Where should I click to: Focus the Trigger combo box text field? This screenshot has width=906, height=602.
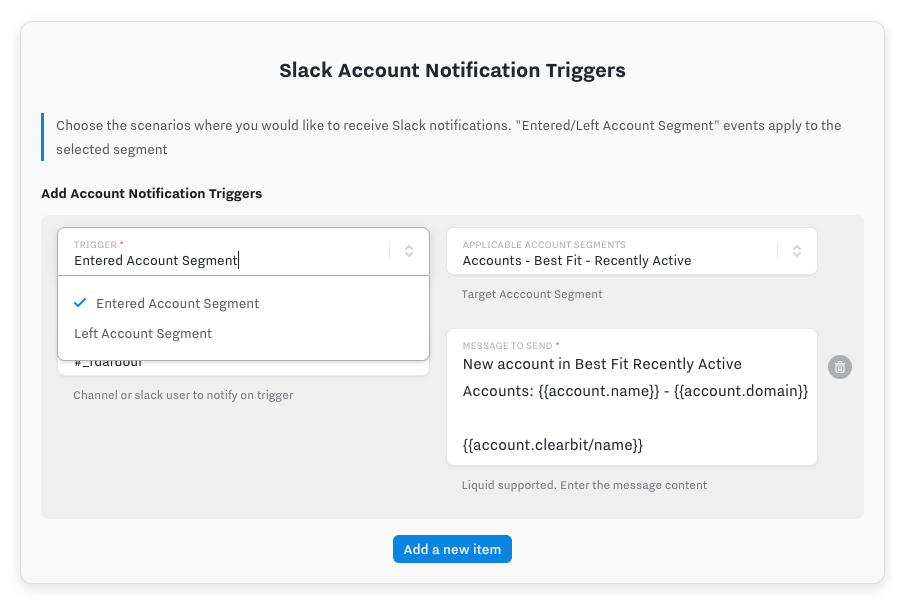point(220,260)
